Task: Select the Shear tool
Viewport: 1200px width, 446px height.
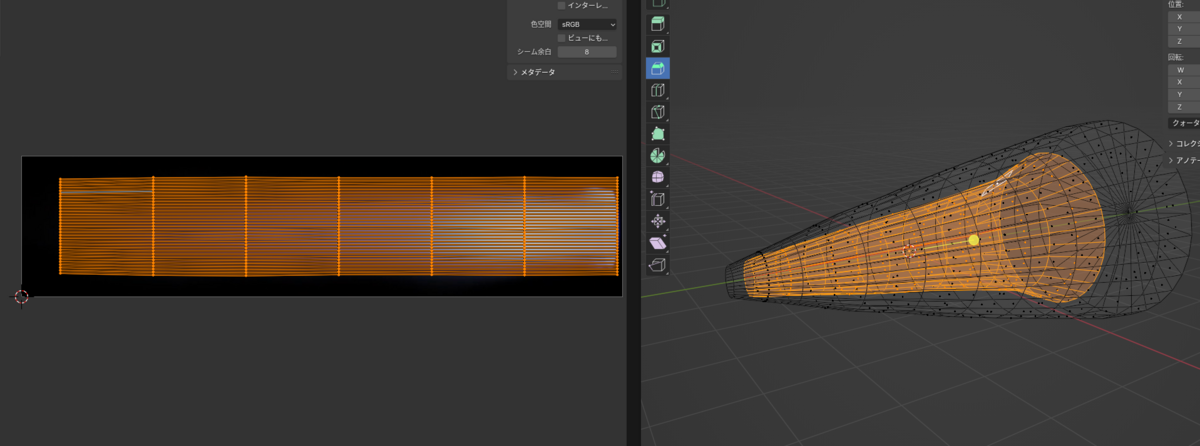Action: [x=658, y=244]
